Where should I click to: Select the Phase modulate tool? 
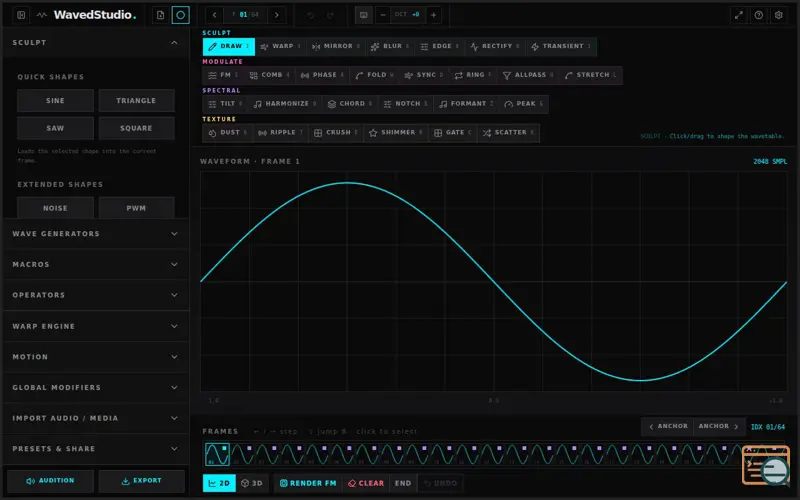click(x=322, y=75)
